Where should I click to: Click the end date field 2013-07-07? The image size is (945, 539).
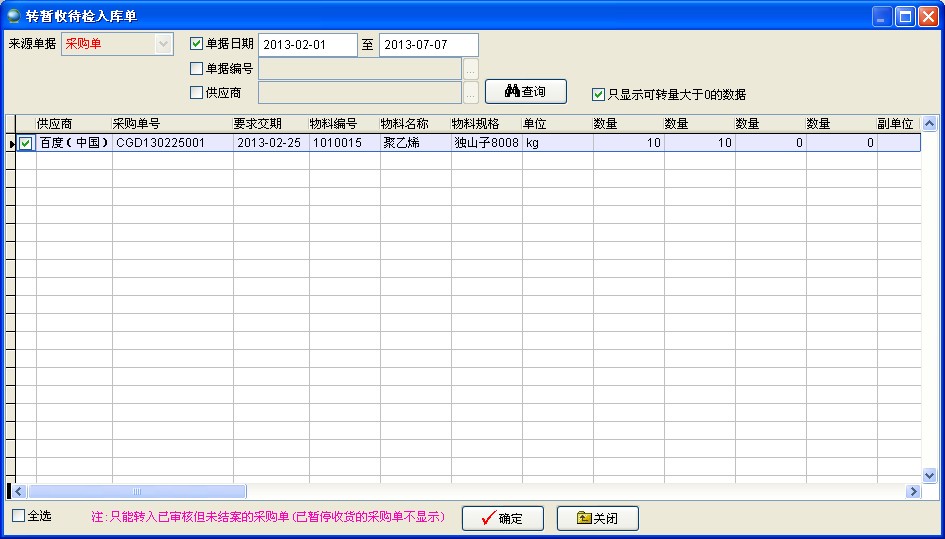[x=428, y=45]
